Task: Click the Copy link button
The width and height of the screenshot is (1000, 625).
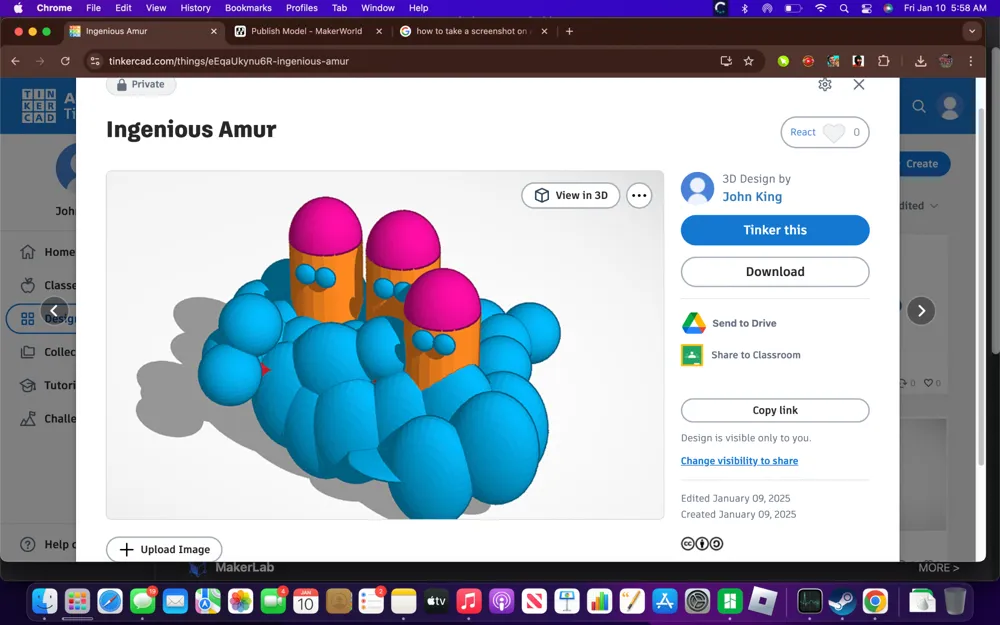Action: coord(775,410)
